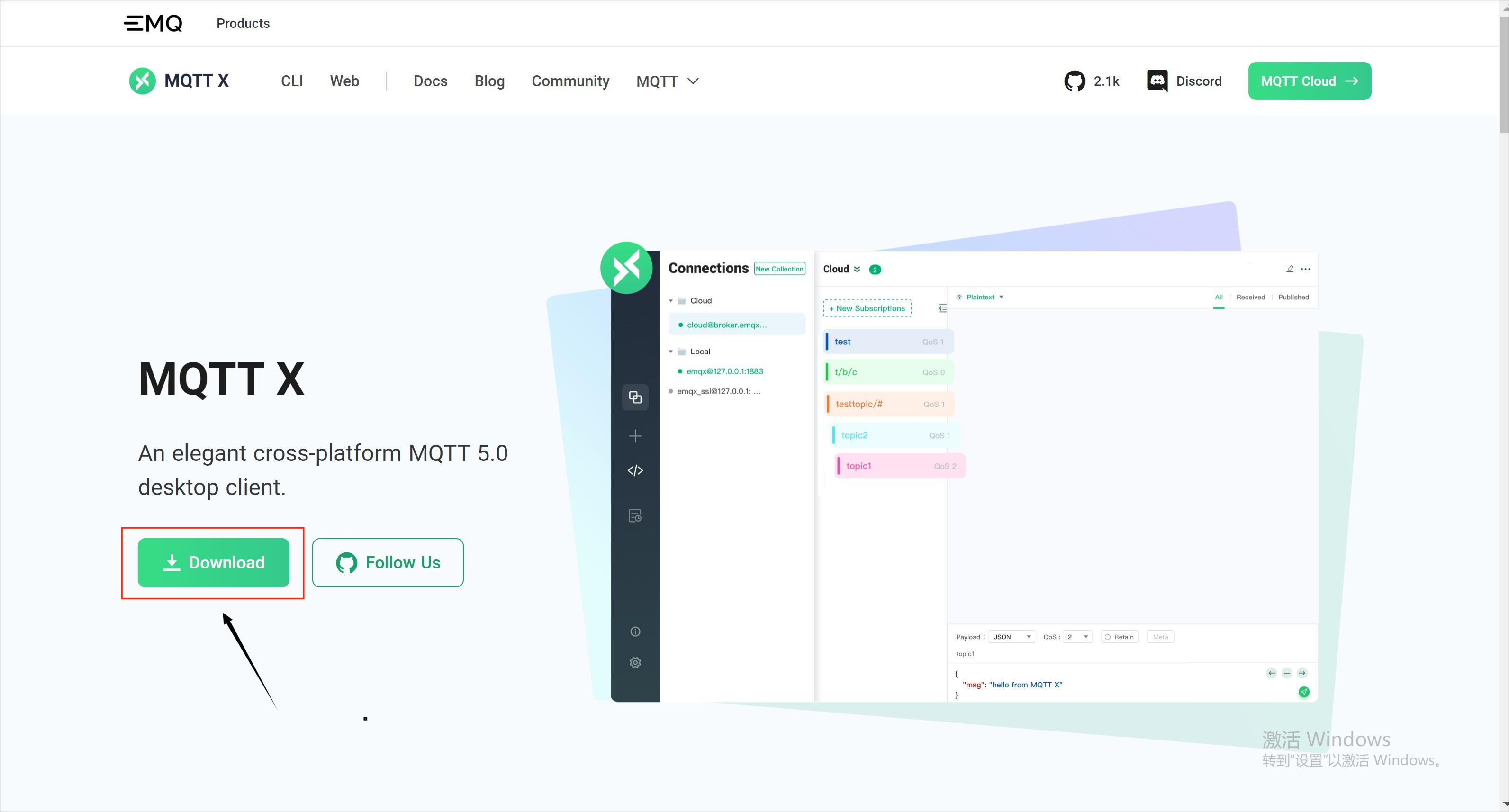Click New Subscriptions button

click(867, 308)
